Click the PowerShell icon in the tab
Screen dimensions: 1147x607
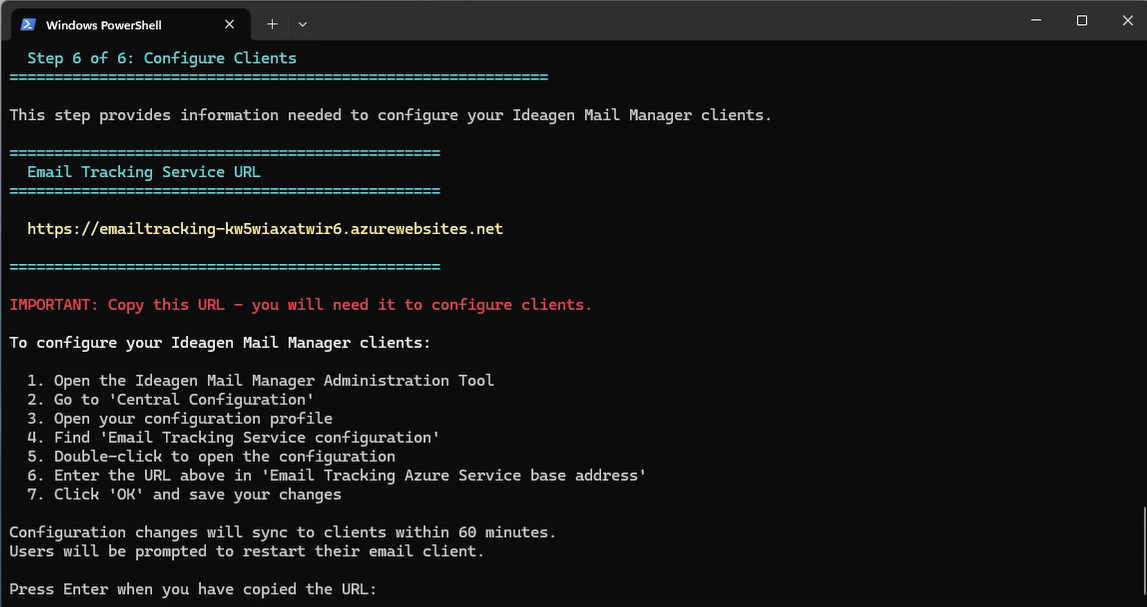click(28, 24)
